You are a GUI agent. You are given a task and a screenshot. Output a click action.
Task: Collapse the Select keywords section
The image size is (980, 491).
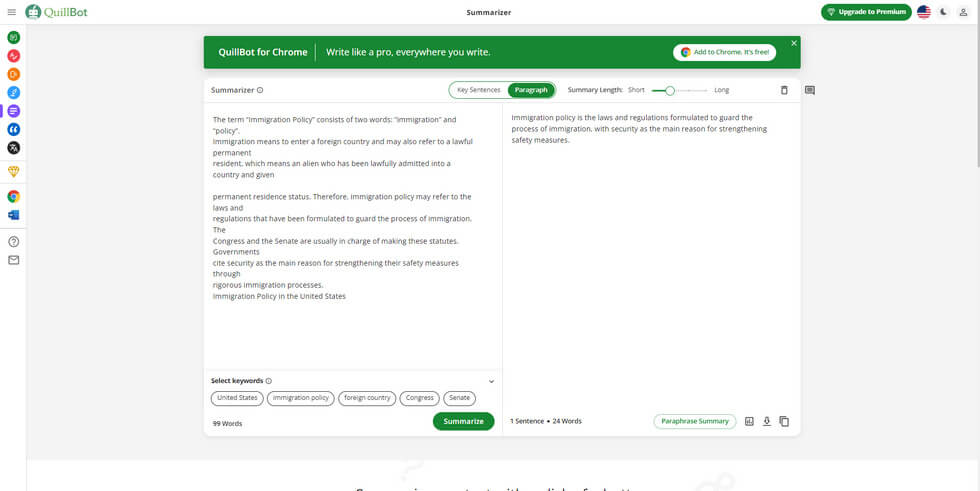coord(491,381)
